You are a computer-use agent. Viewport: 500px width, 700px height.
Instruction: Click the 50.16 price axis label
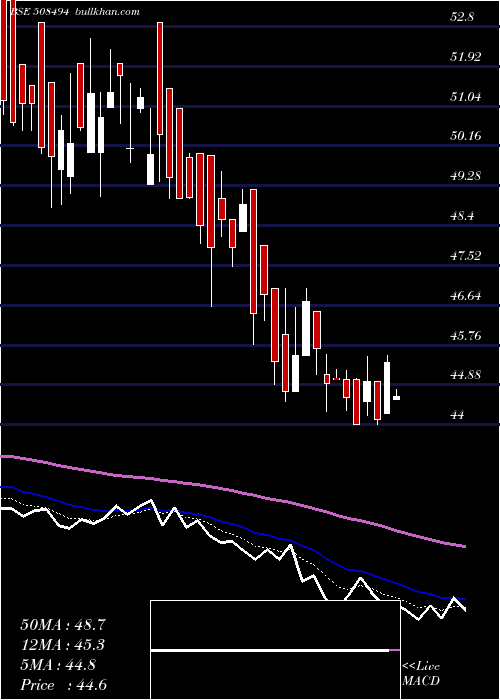[466, 136]
